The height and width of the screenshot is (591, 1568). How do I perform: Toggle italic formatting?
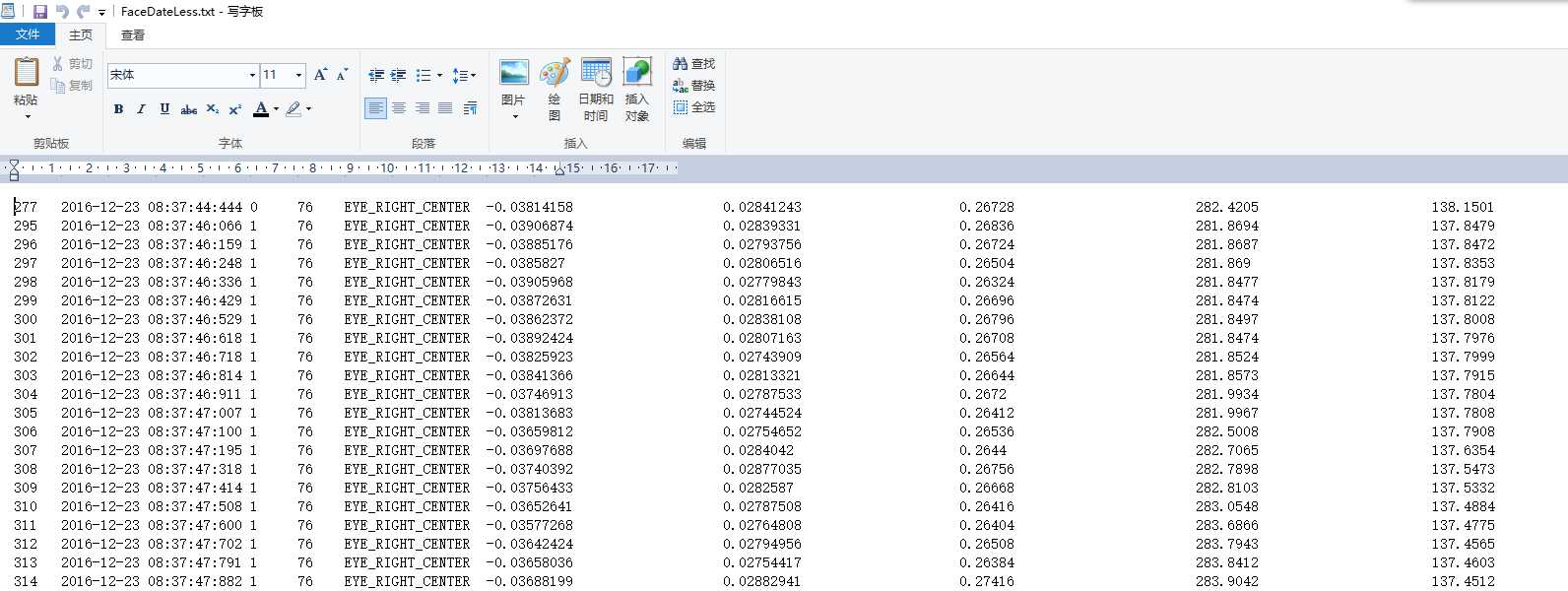click(x=141, y=108)
